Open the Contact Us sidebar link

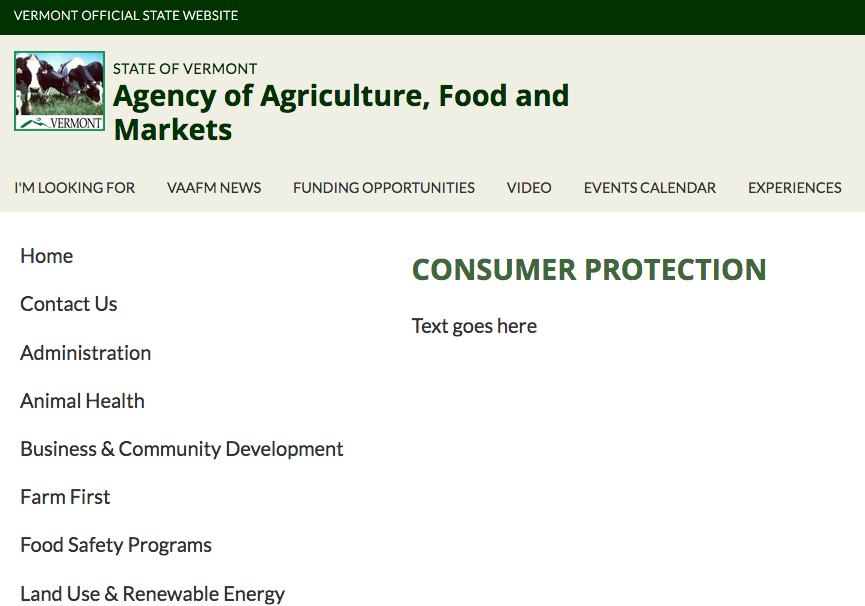69,304
